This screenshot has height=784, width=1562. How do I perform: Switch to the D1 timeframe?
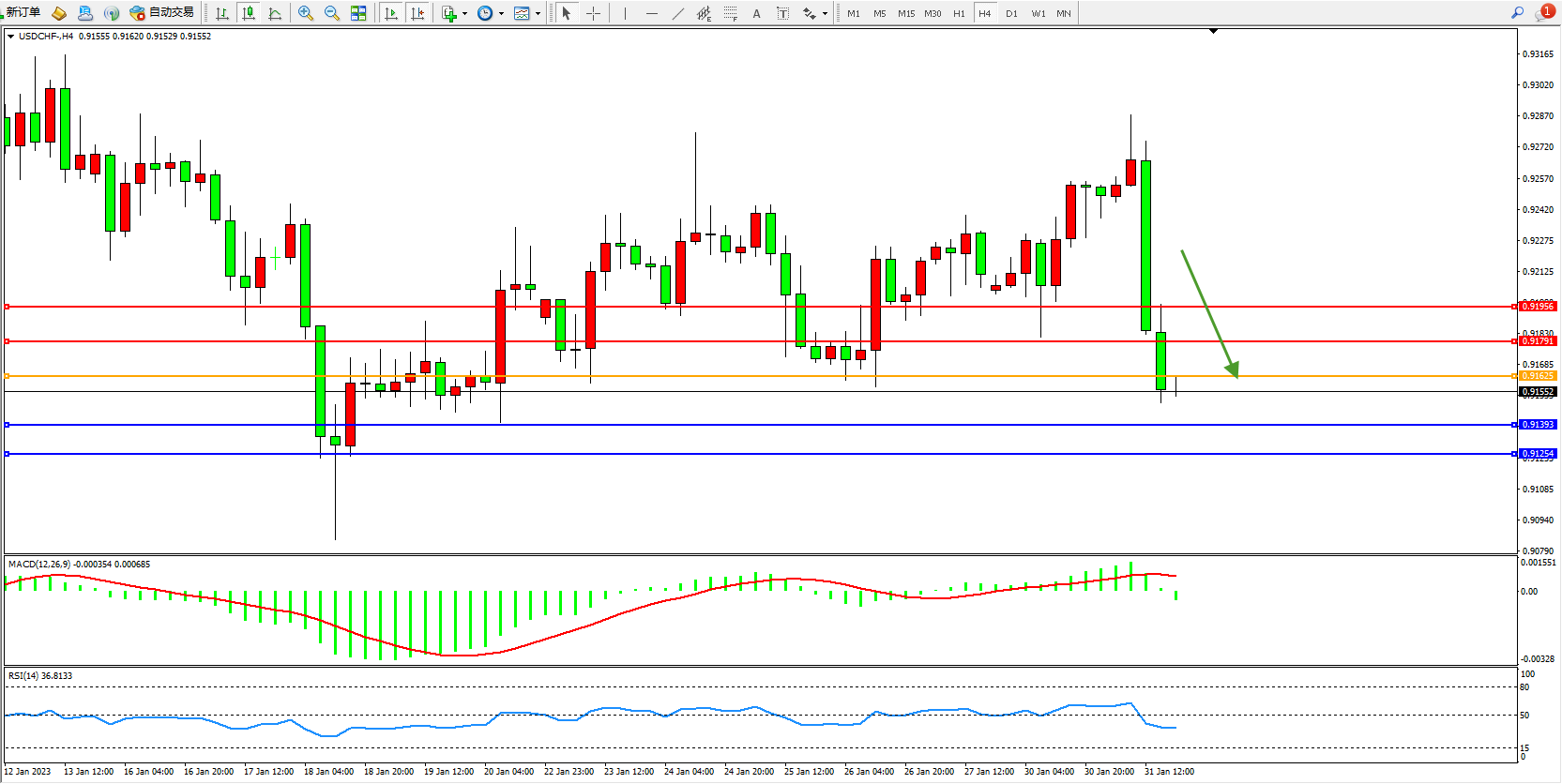1011,13
